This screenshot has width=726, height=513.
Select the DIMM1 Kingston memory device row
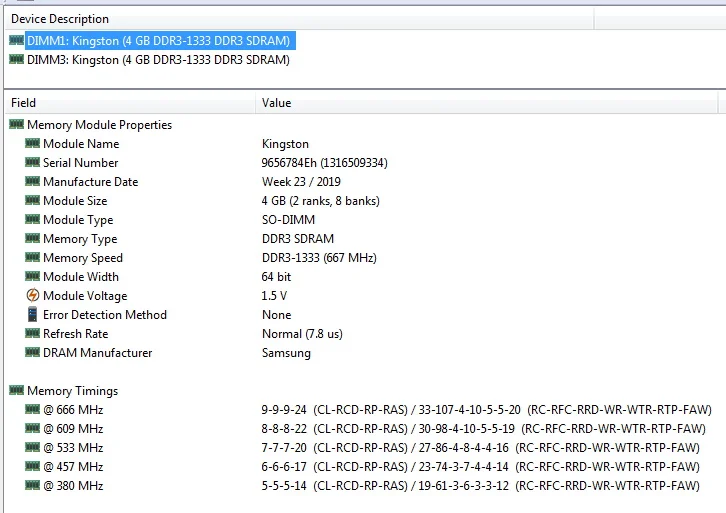point(160,41)
